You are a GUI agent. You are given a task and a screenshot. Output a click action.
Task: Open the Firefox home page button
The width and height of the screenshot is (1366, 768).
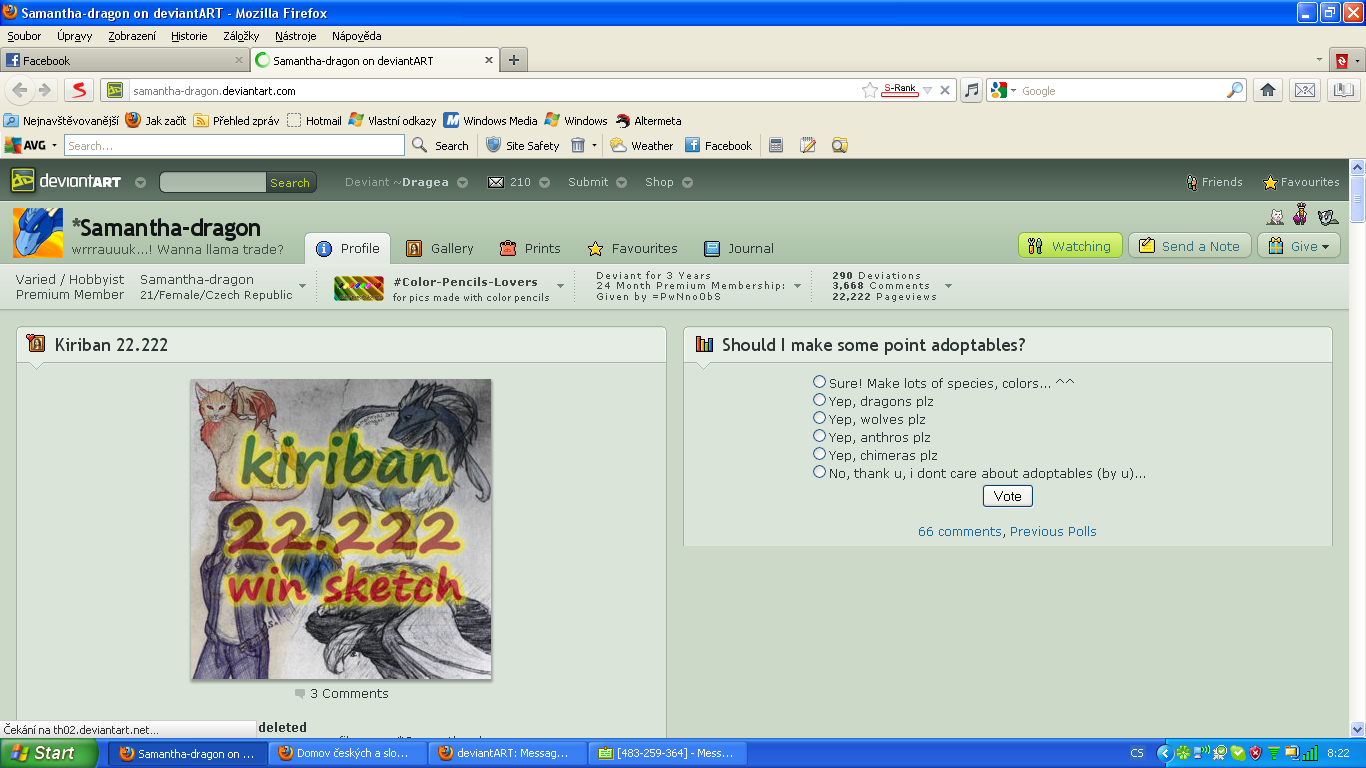1268,90
